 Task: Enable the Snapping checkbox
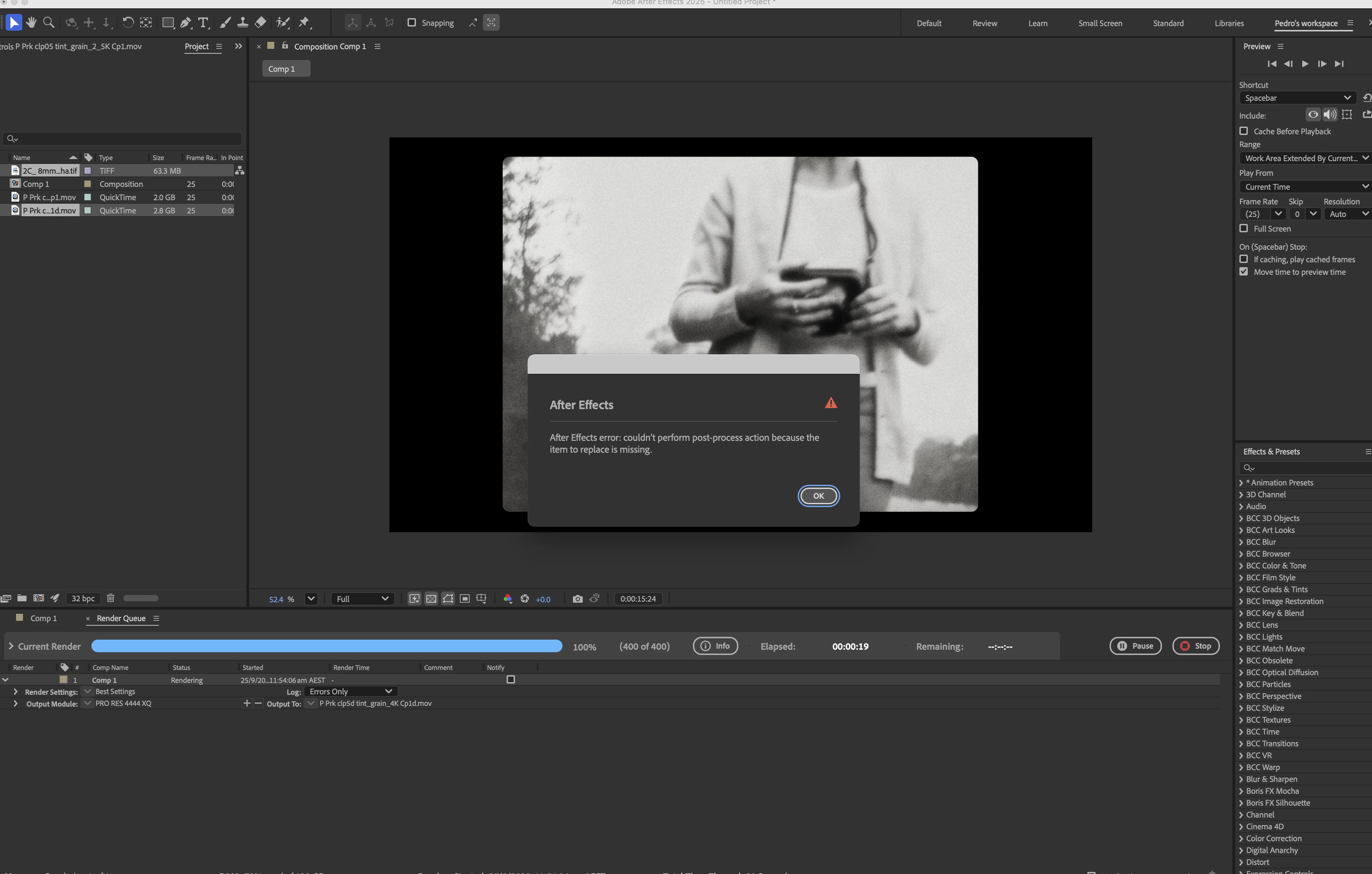click(x=412, y=22)
